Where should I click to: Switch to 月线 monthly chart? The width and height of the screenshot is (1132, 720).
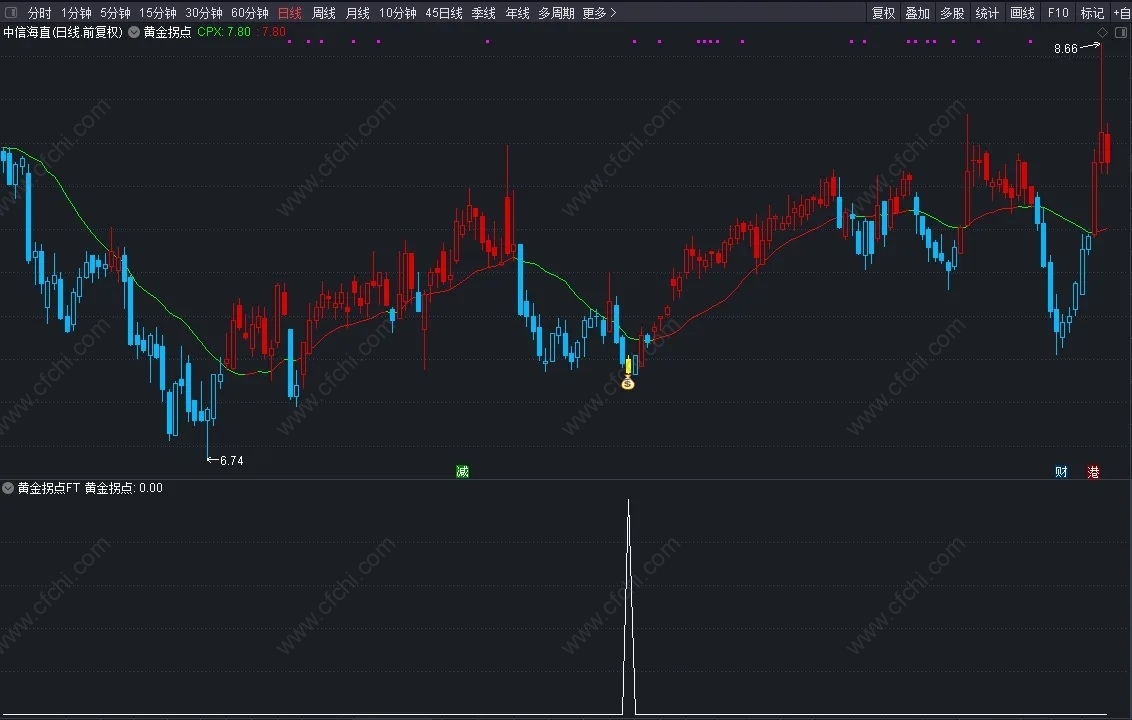(357, 13)
